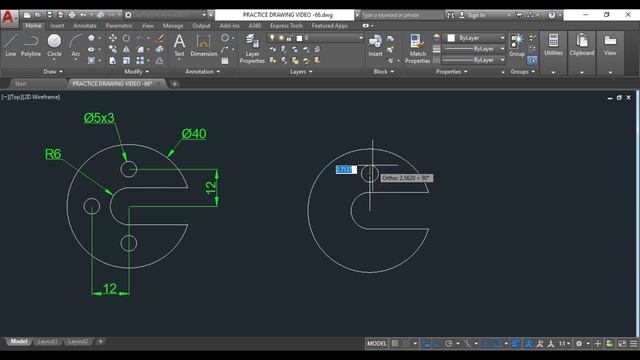The width and height of the screenshot is (640, 360).
Task: Toggle layer lock padlock icon
Action: [289, 38]
